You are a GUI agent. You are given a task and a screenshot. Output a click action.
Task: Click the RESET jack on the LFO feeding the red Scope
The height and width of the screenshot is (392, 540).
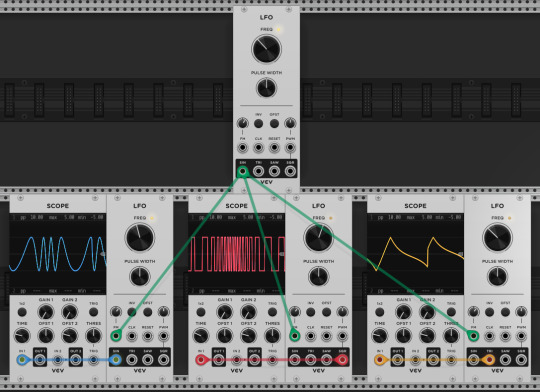[x=326, y=336]
